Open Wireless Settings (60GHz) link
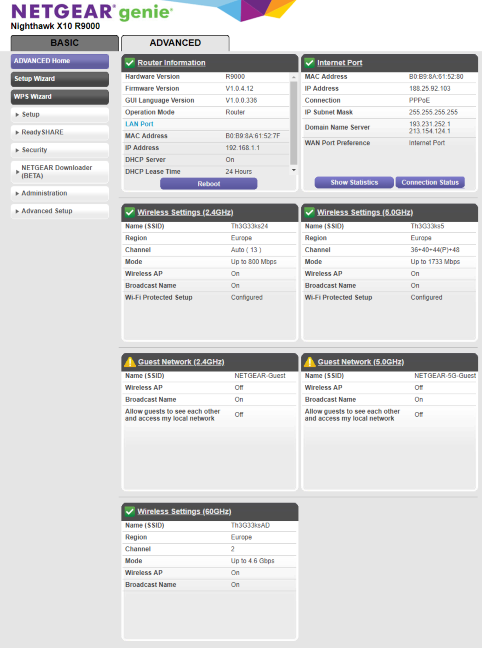Viewport: 482px width, 648px height. click(184, 512)
